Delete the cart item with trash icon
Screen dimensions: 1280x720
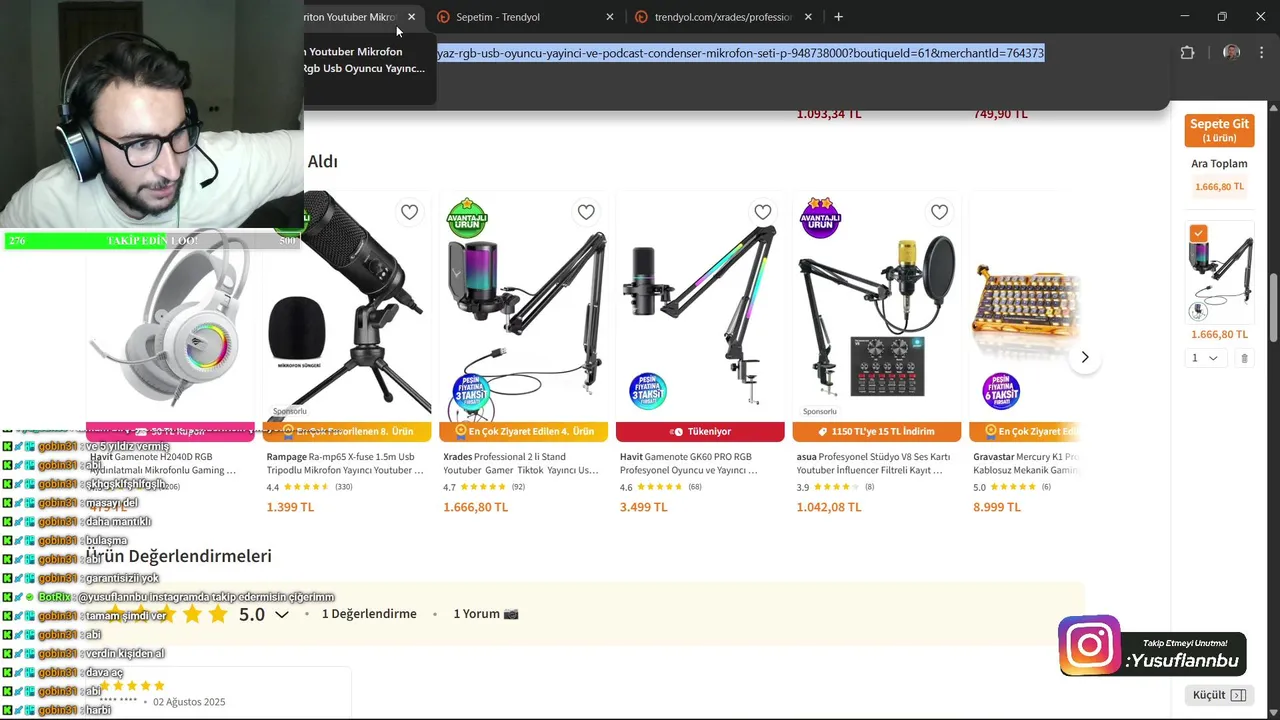pos(1244,358)
